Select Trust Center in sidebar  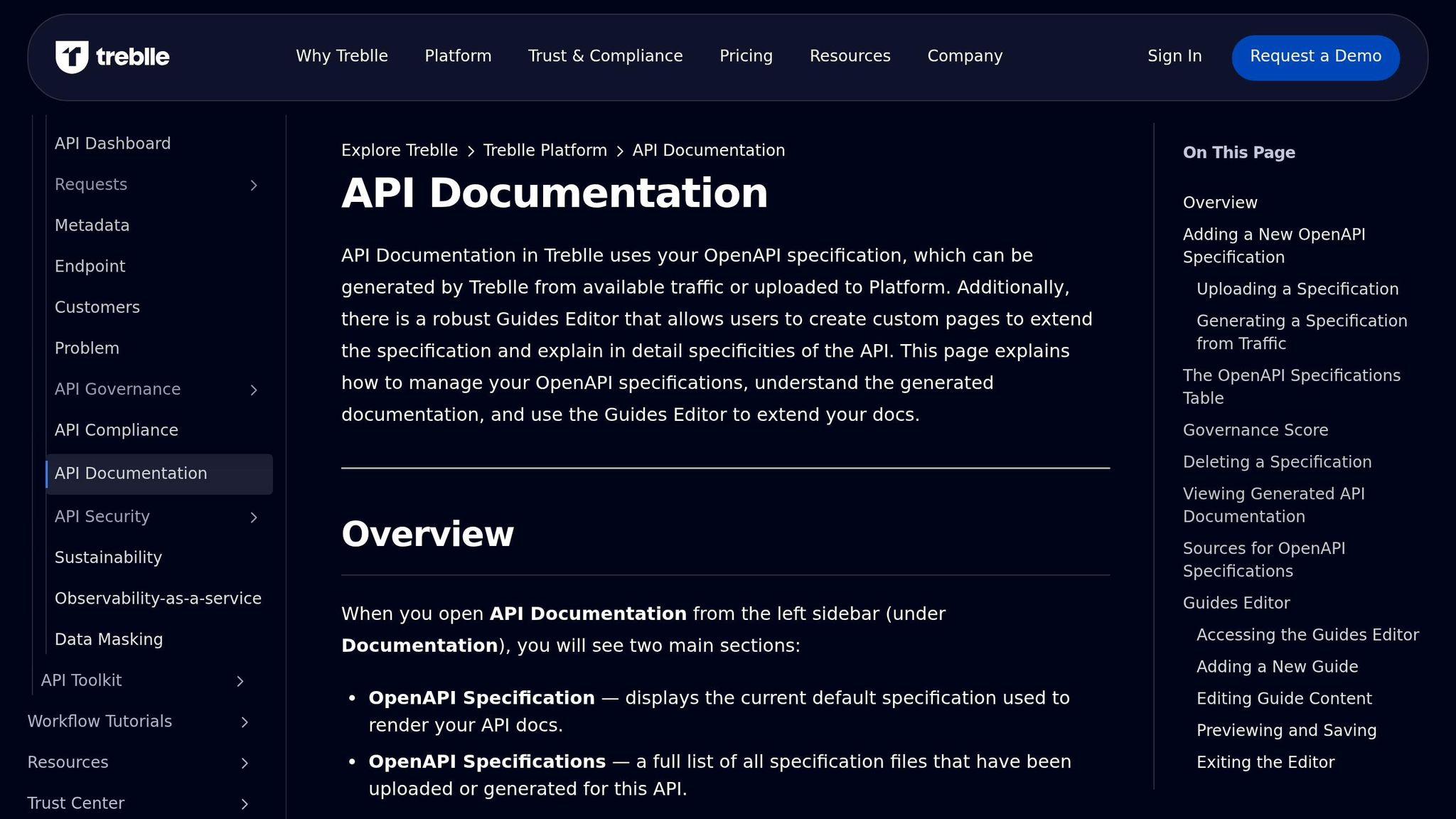(x=75, y=803)
